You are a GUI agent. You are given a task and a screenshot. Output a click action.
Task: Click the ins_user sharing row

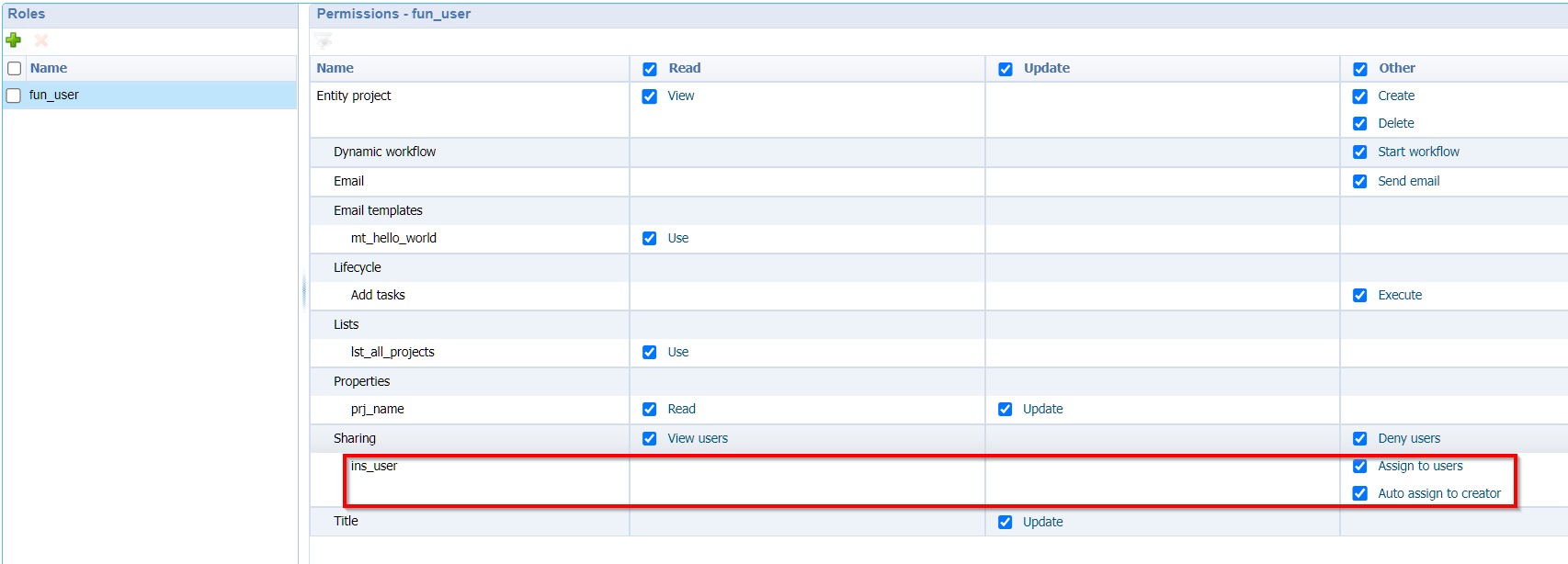tap(374, 467)
